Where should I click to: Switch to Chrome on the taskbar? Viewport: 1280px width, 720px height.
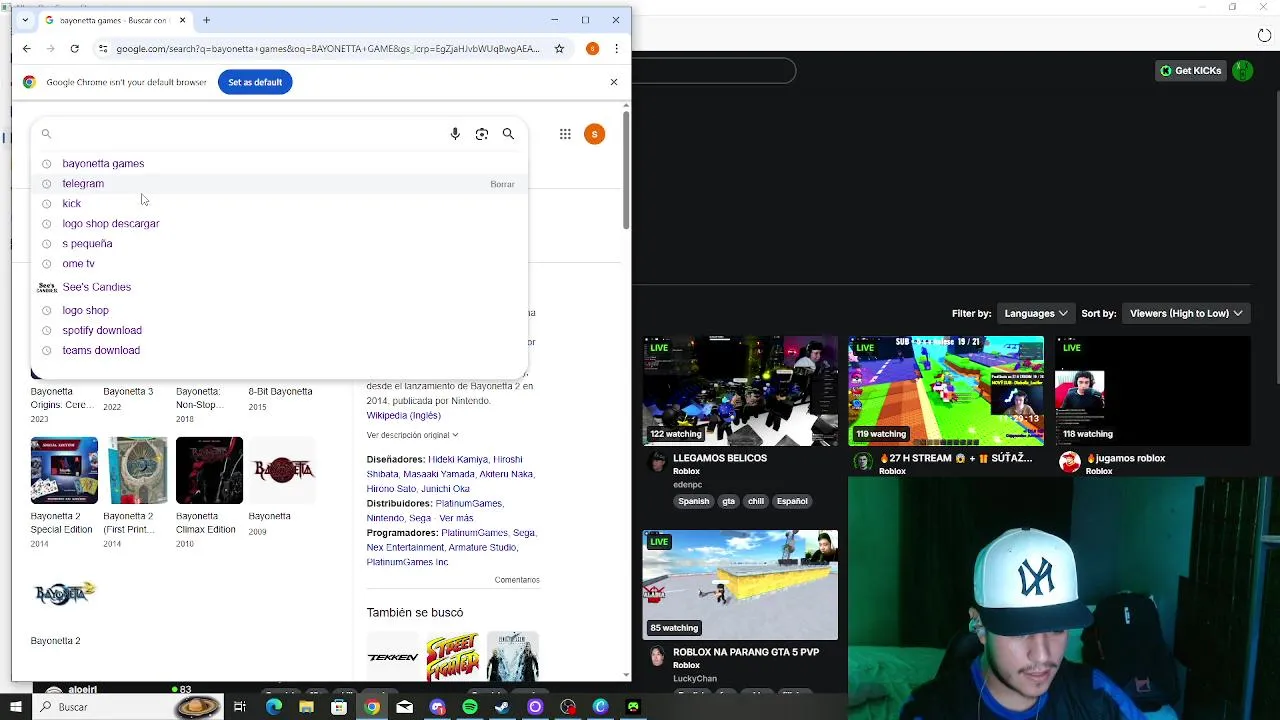pyautogui.click(x=372, y=707)
